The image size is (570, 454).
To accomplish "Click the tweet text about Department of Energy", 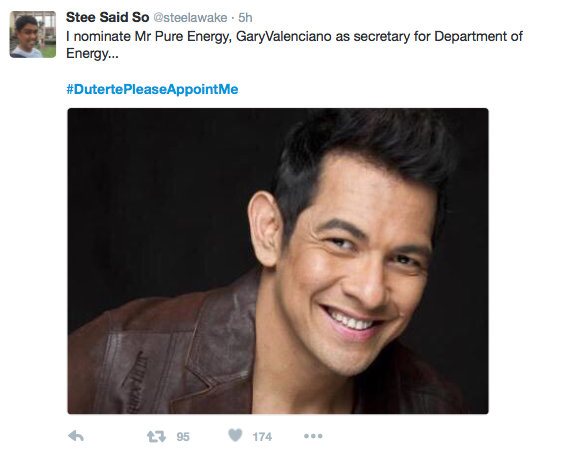I will click(294, 45).
